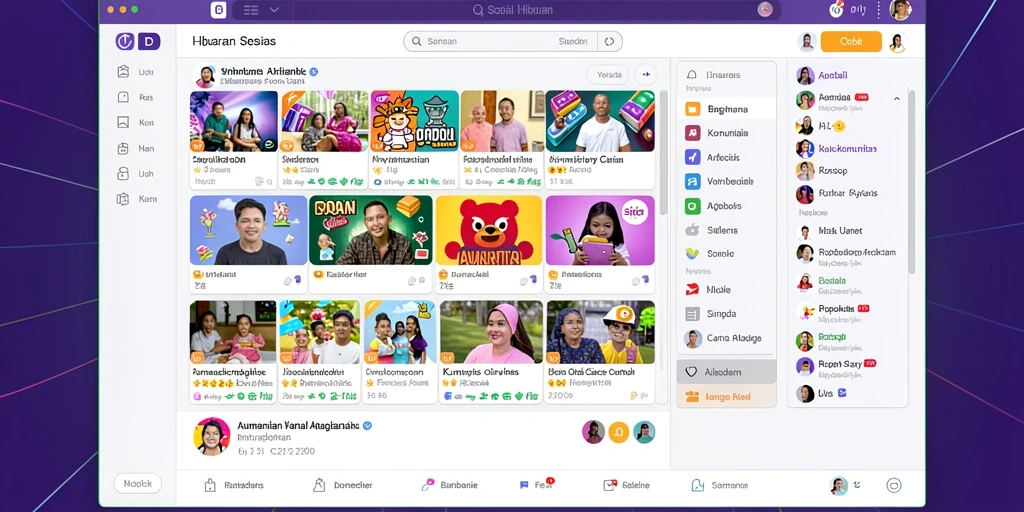Select the orange Bngtnana category
The image size is (1024, 512).
tap(726, 109)
